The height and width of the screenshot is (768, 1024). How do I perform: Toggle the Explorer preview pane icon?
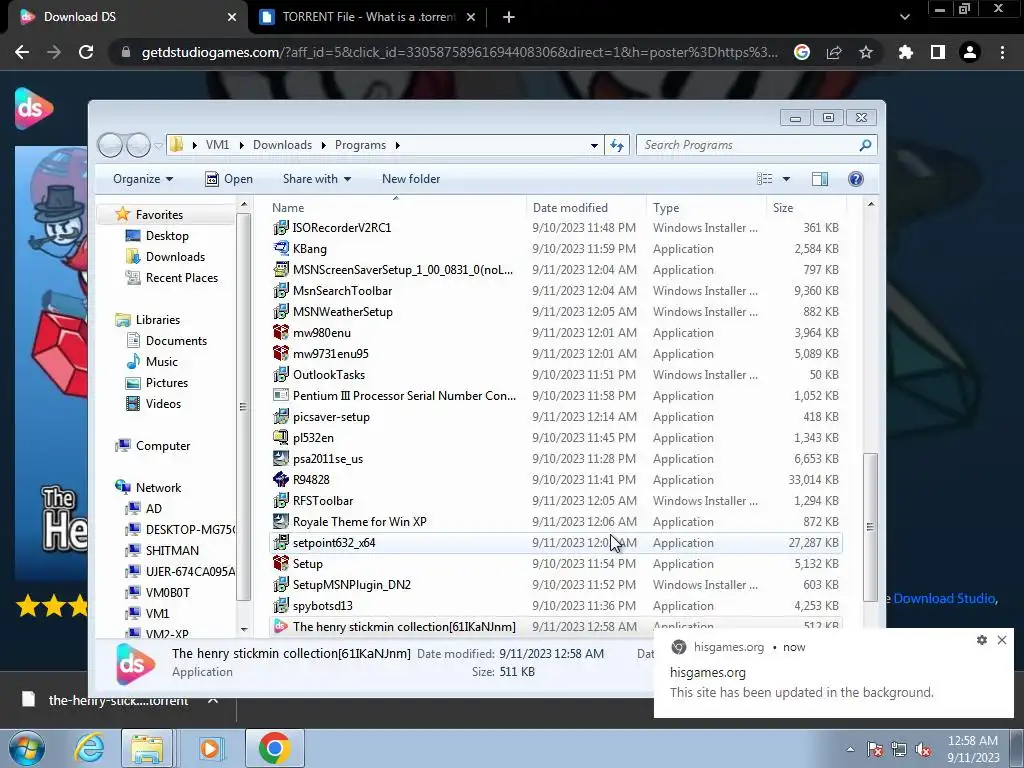point(820,179)
